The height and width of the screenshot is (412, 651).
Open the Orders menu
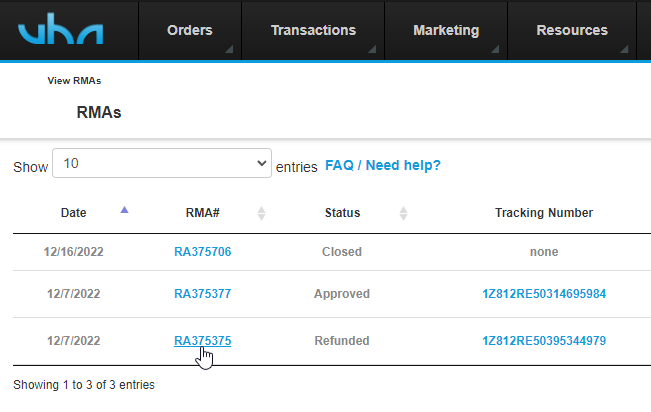coord(190,30)
